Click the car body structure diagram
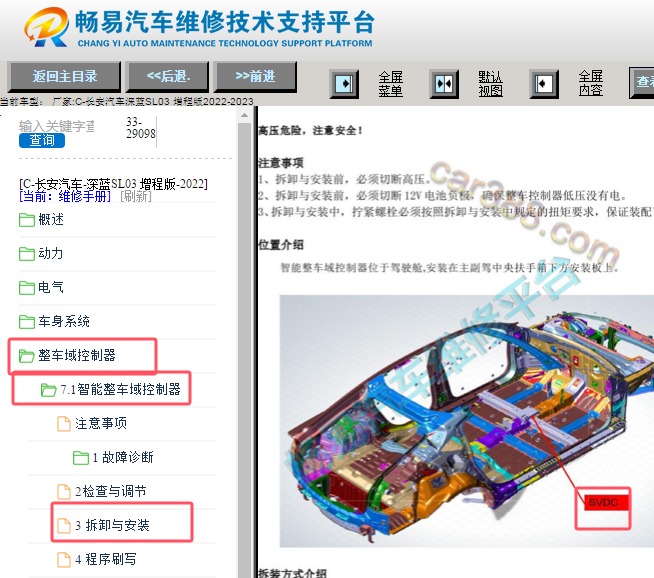Screen dimensions: 654x578 pyautogui.click(x=466, y=420)
